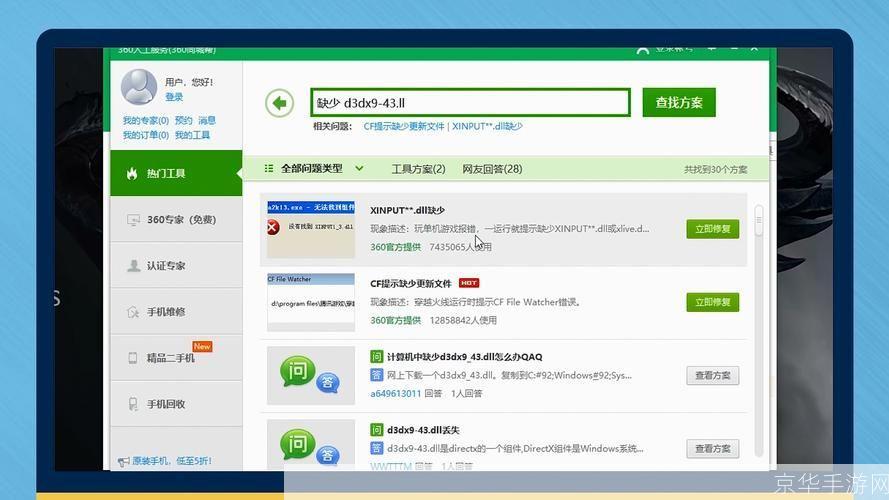The image size is (889, 500).
Task: Click the green back arrow button
Action: (280, 103)
